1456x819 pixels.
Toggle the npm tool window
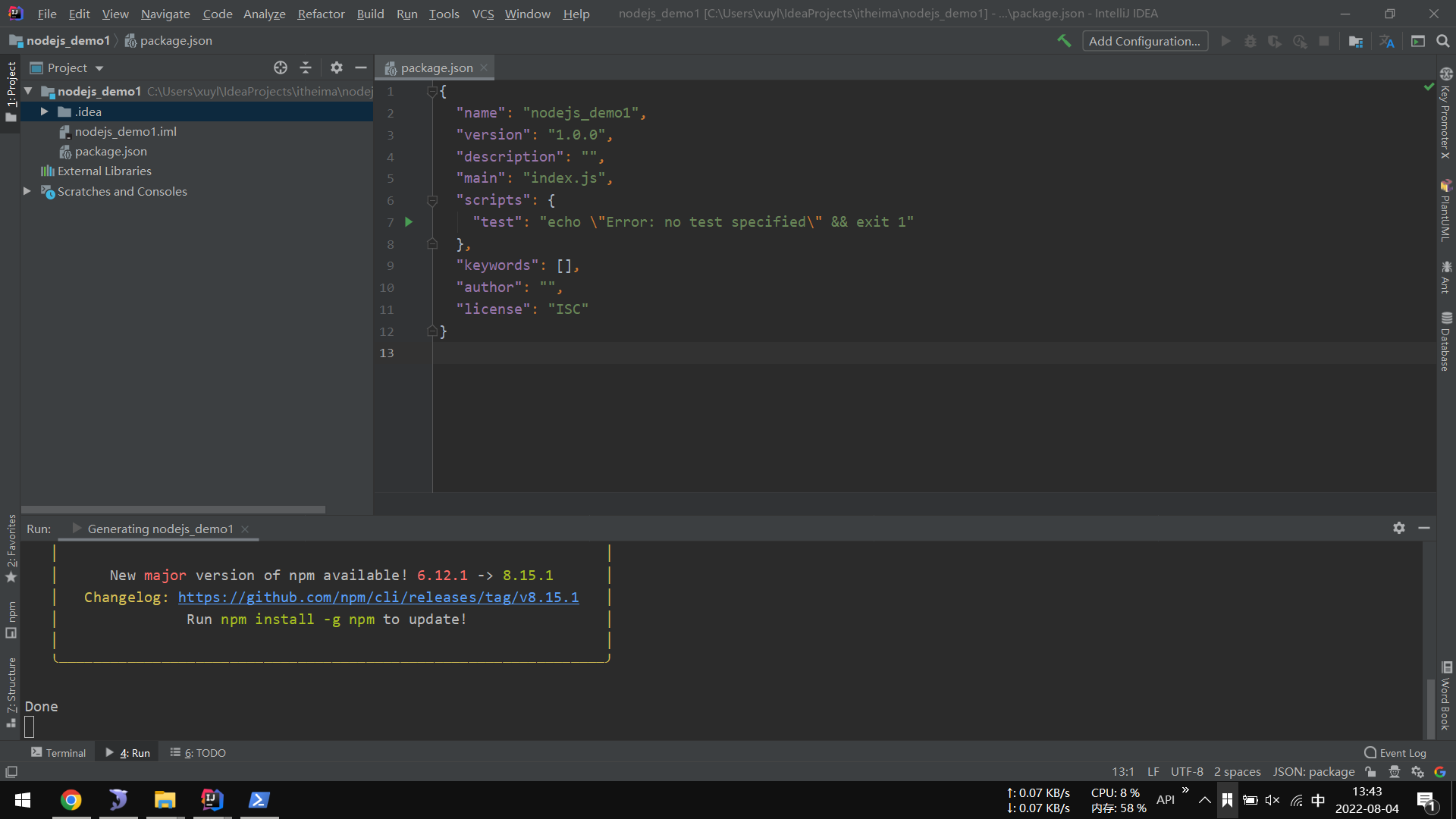click(11, 620)
